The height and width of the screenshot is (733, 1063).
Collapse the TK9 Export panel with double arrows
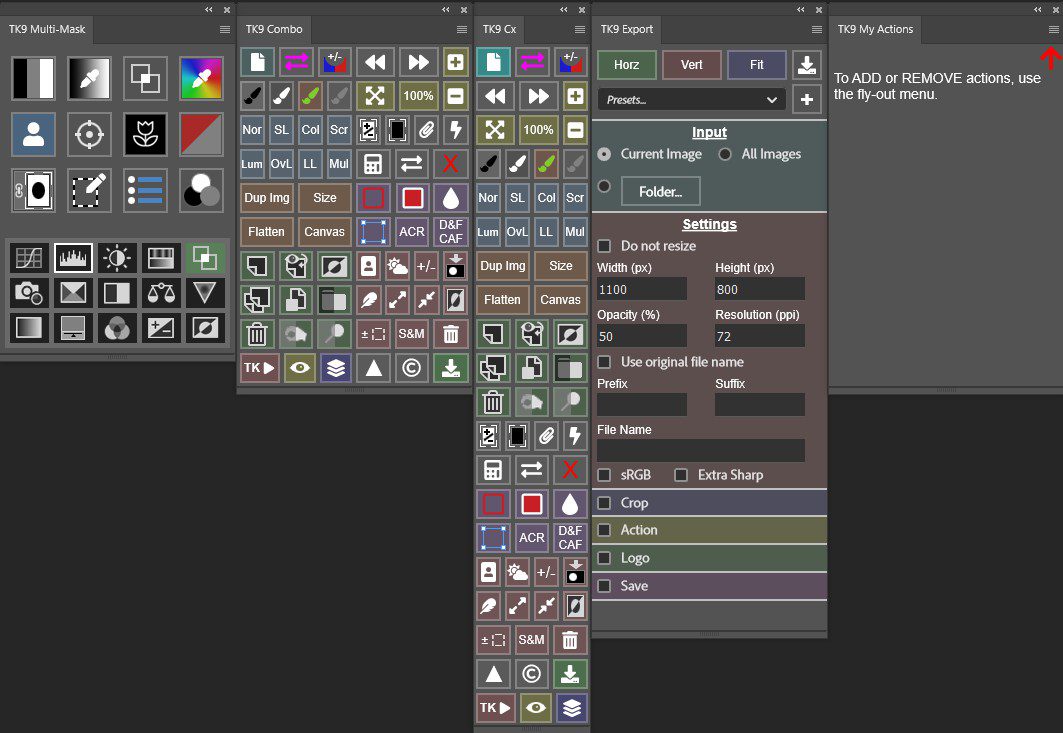[x=801, y=9]
